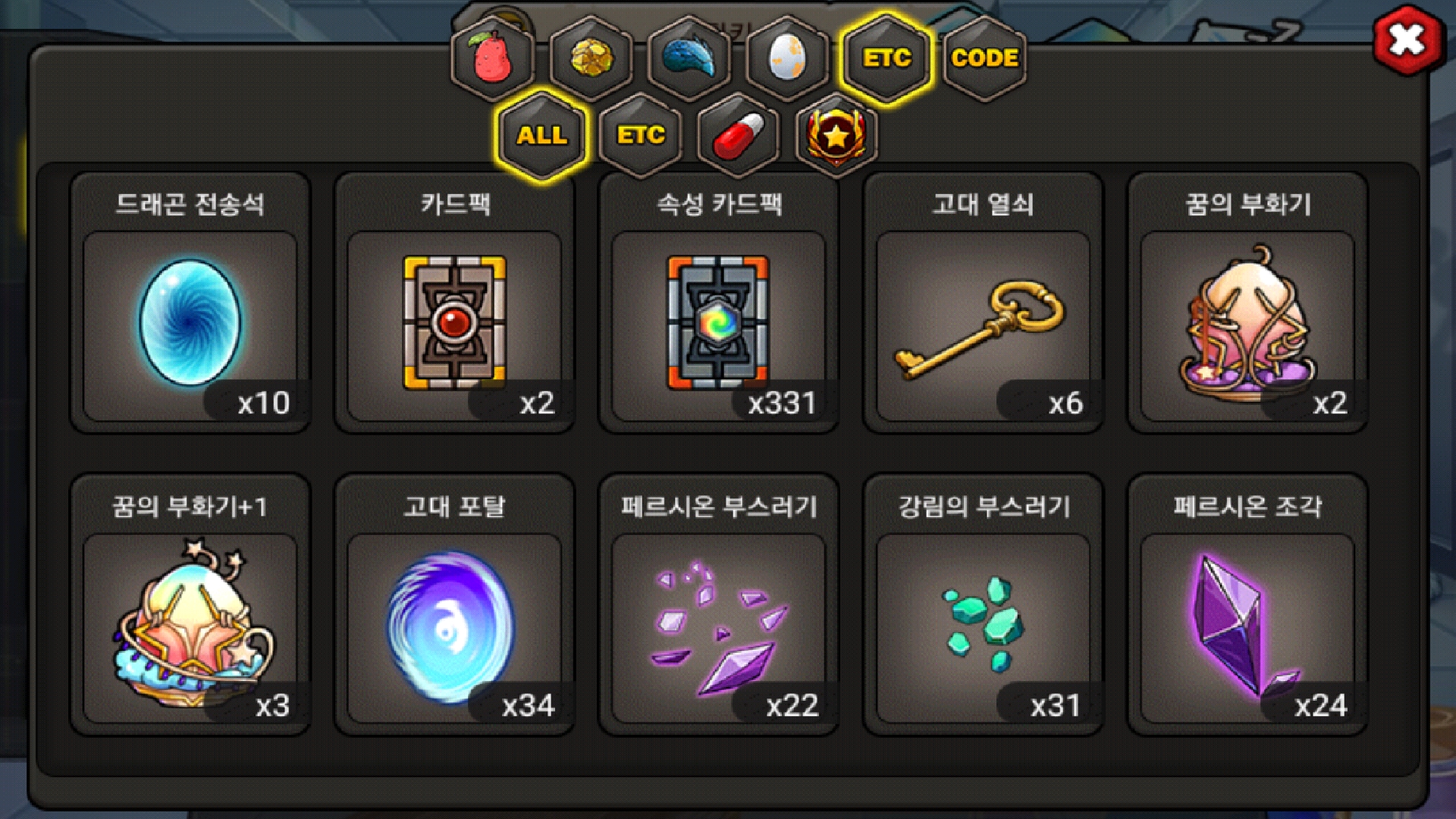Filter items by star emblem badge icon
Image resolution: width=1456 pixels, height=819 pixels.
point(836,136)
